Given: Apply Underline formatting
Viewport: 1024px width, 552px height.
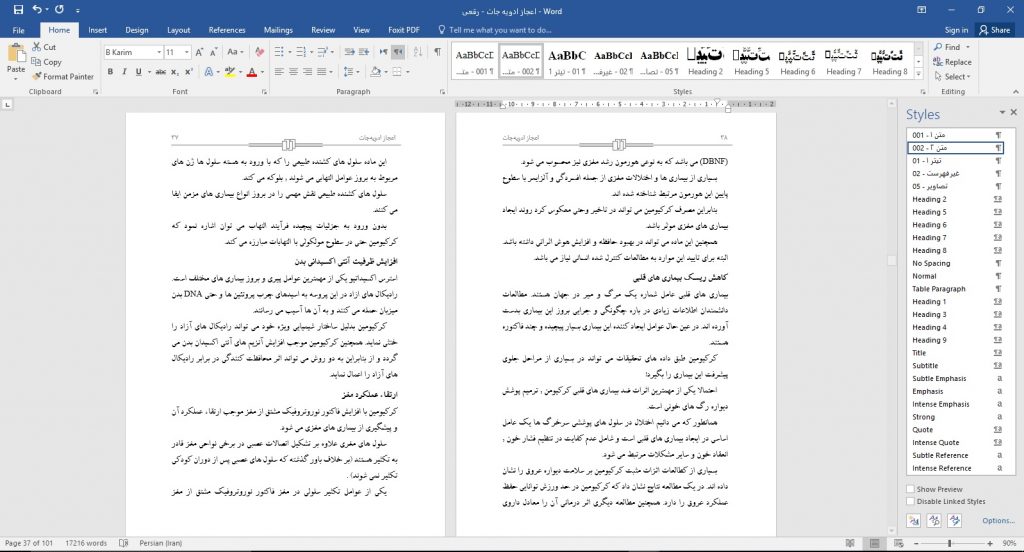Looking at the screenshot, I should point(138,72).
